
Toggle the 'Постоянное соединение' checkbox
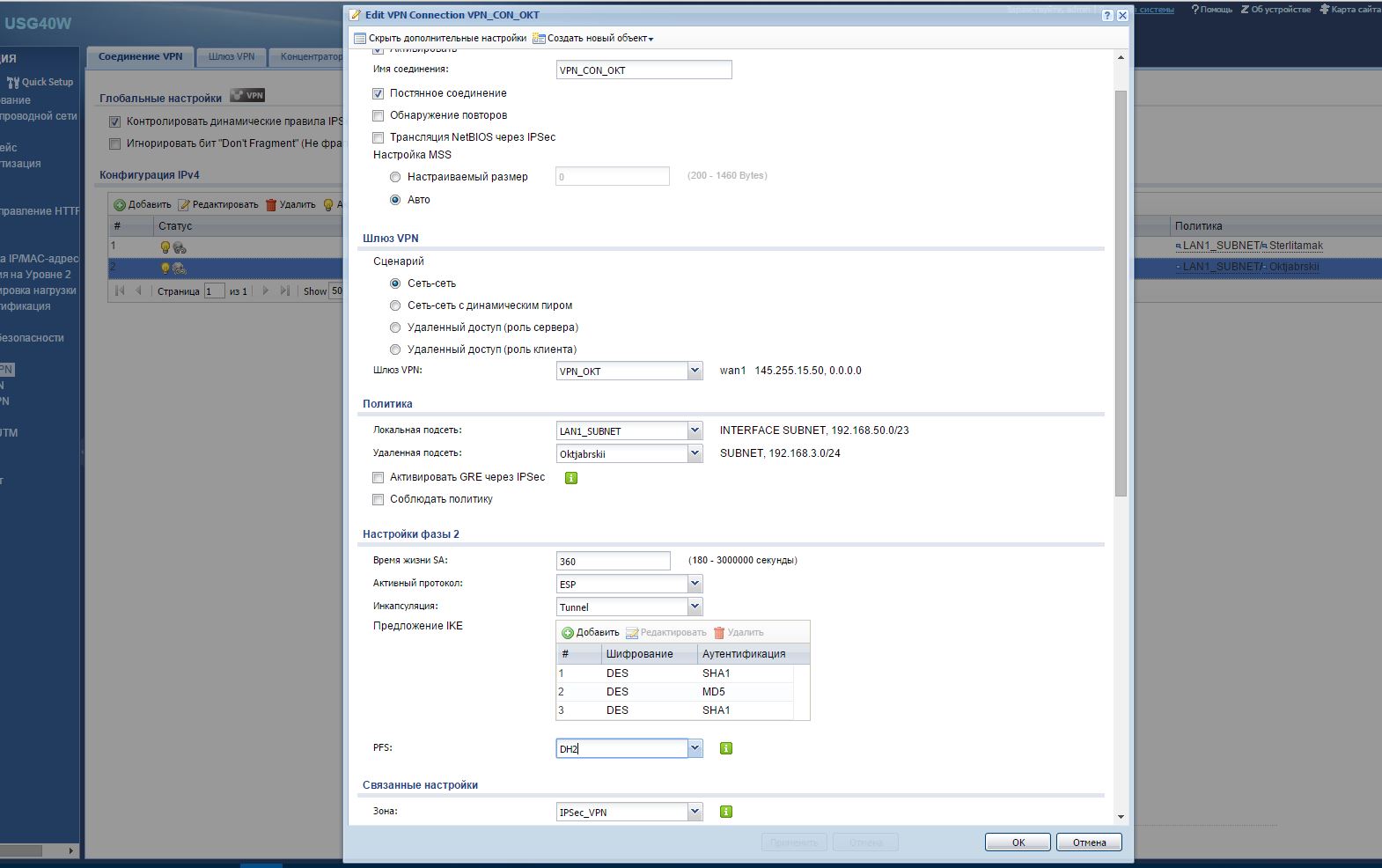point(379,93)
